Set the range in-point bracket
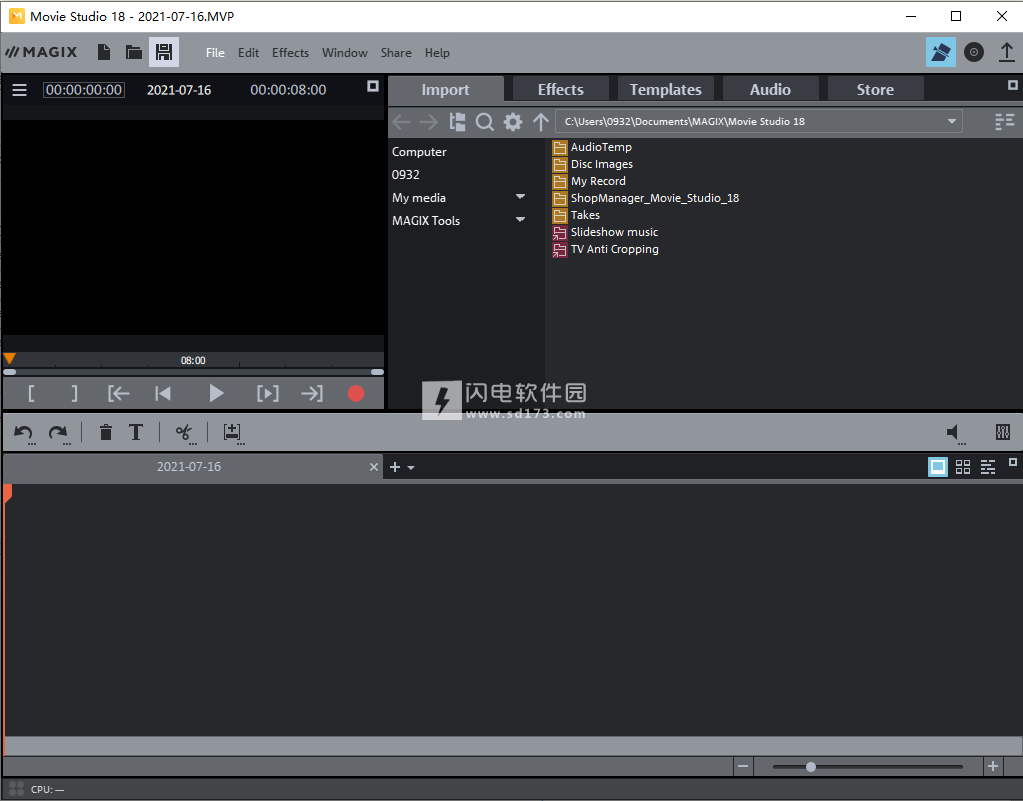The height and width of the screenshot is (801, 1023). point(31,393)
